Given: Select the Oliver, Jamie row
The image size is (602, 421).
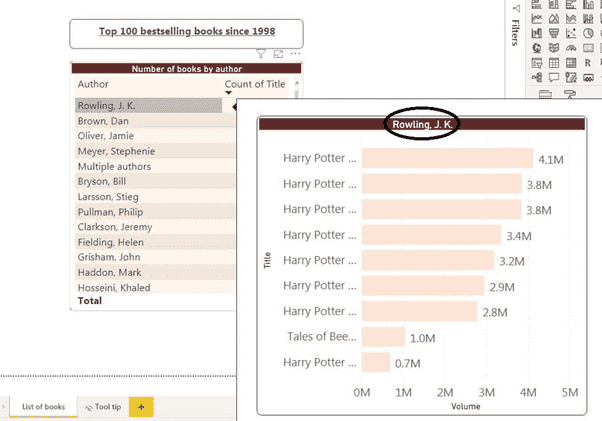Looking at the screenshot, I should point(155,136).
